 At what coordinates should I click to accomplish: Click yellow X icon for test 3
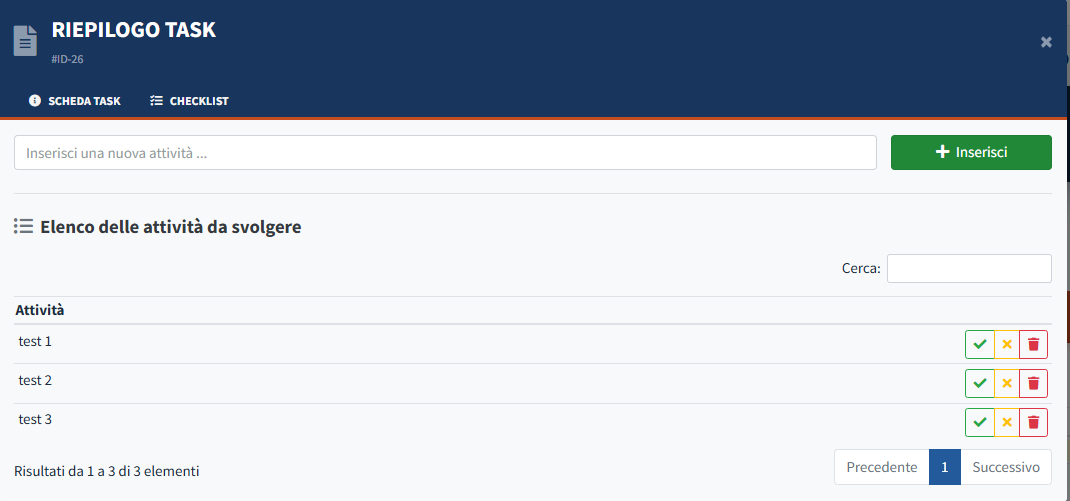point(1007,422)
